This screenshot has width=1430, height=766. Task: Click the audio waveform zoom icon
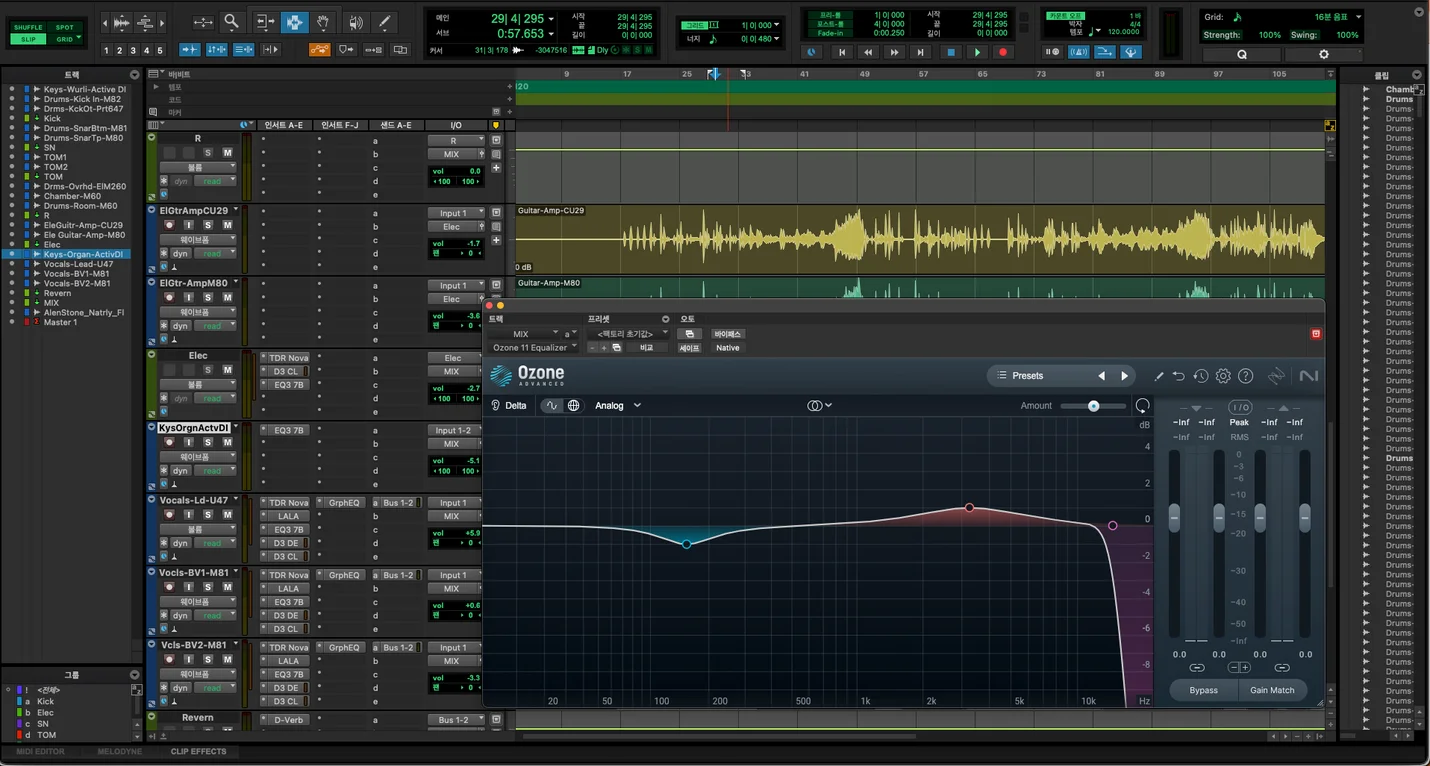click(120, 22)
